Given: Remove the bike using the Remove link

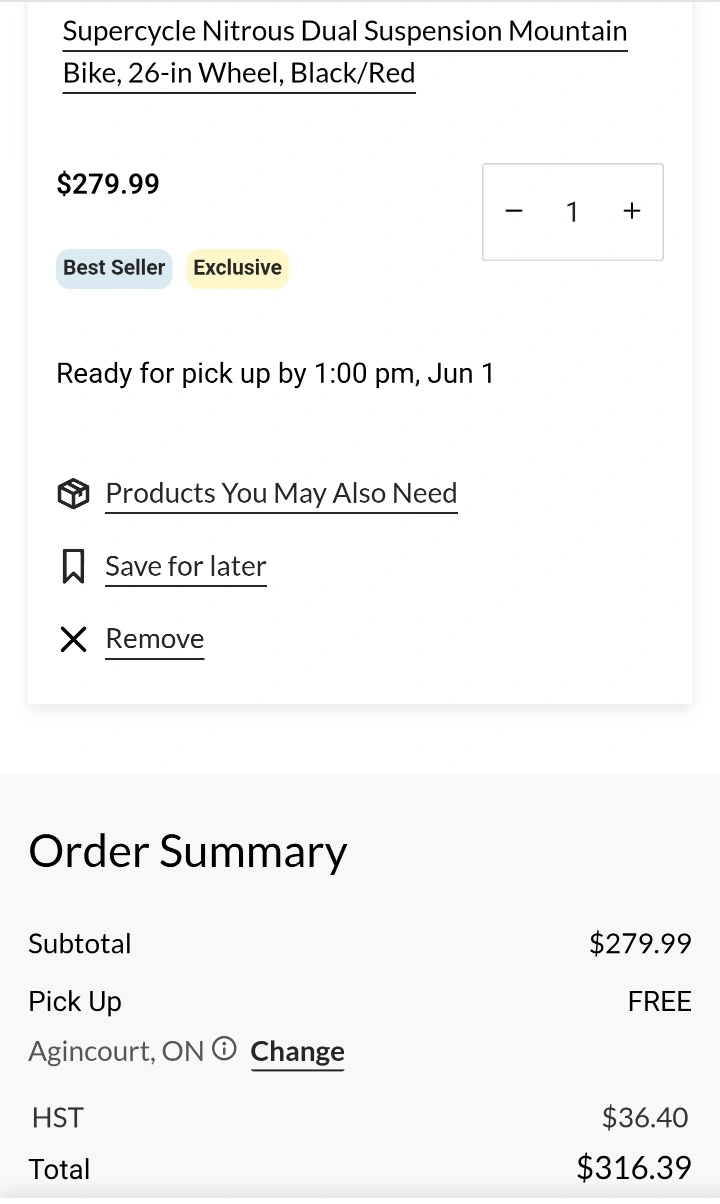Looking at the screenshot, I should click(155, 639).
